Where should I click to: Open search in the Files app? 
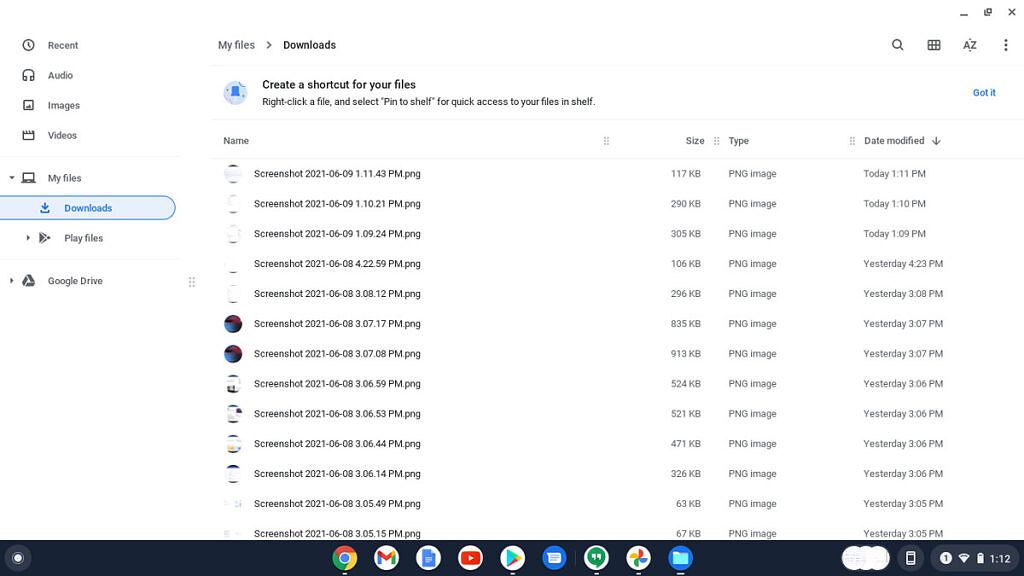tap(897, 44)
